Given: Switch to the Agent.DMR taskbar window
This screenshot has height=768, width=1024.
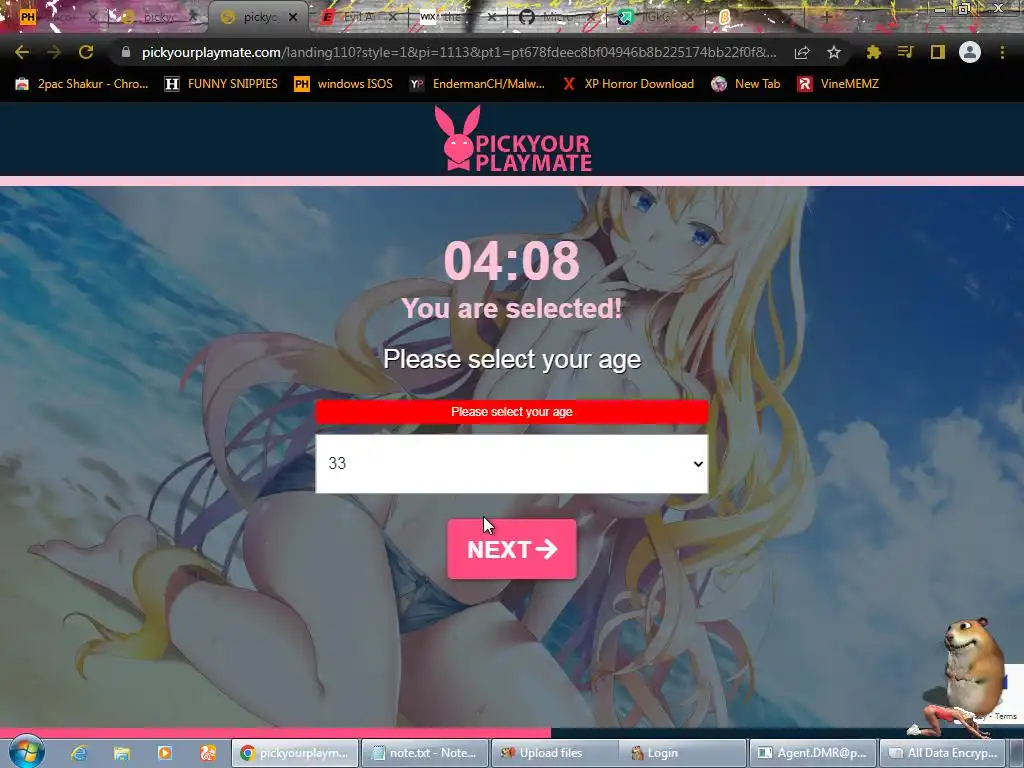Looking at the screenshot, I should click(x=812, y=753).
